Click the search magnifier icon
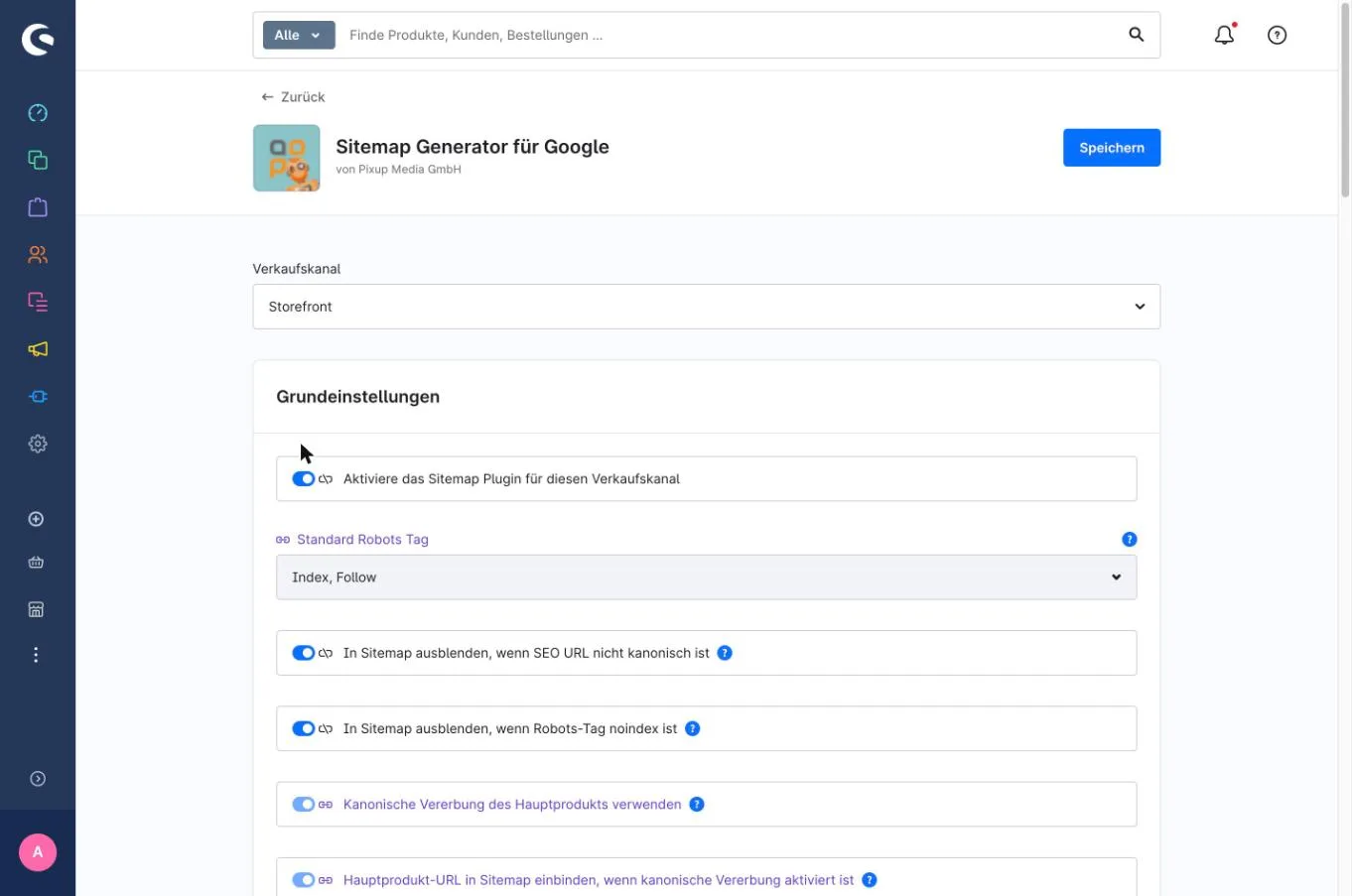 (x=1137, y=35)
